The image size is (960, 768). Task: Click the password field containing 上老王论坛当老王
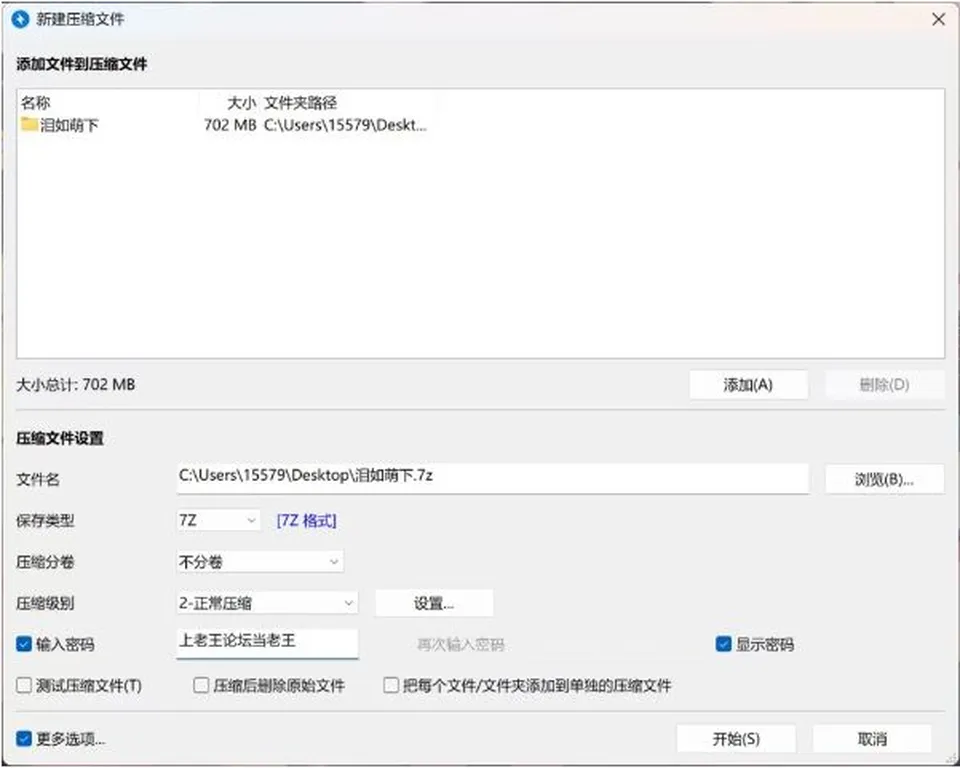tap(267, 643)
